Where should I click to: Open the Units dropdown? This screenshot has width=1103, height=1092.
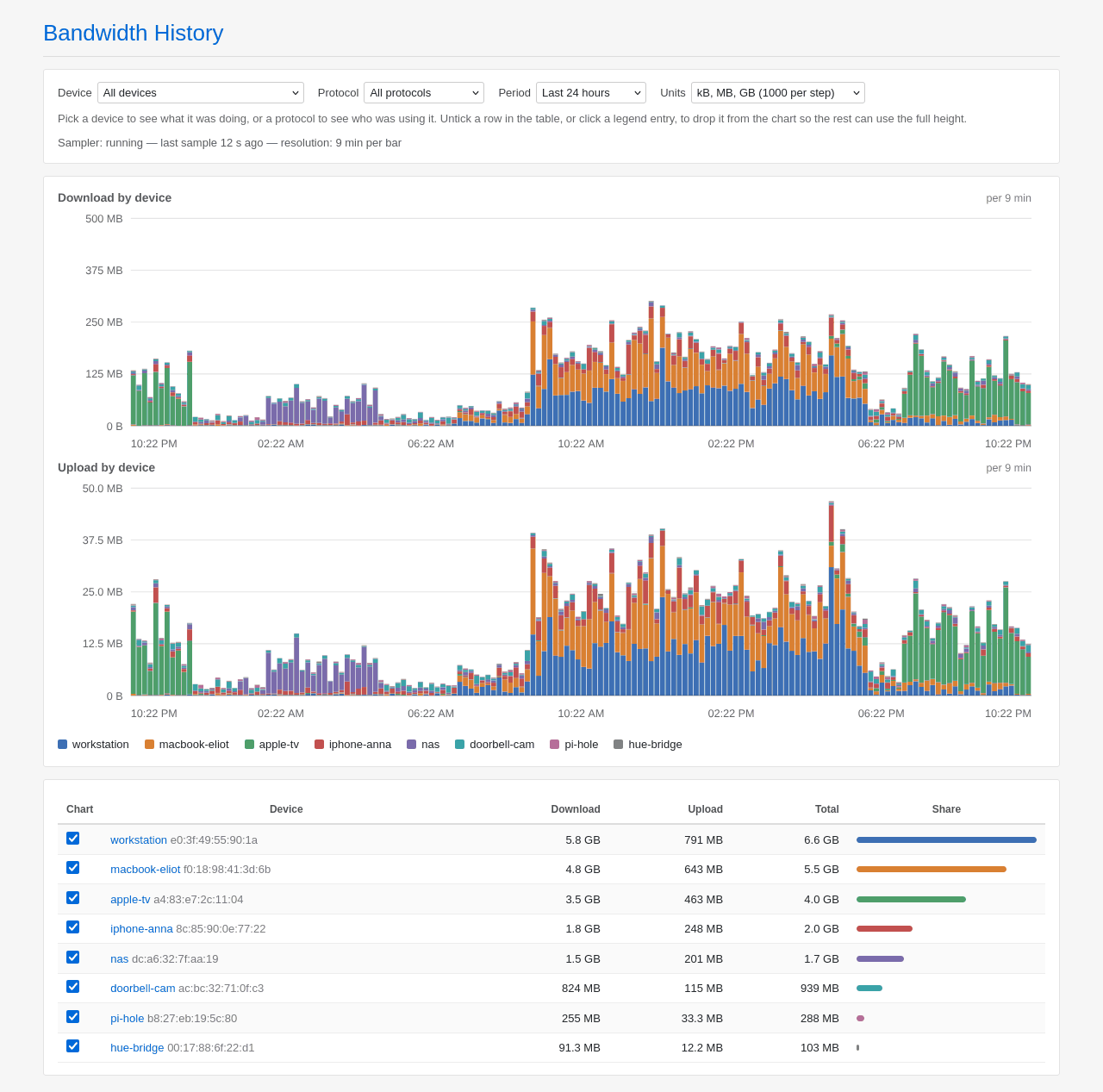click(x=778, y=93)
